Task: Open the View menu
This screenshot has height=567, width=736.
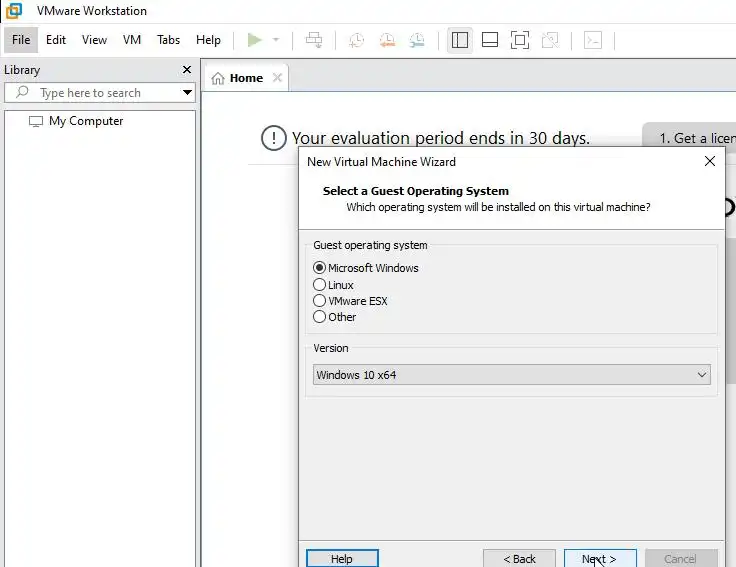Action: pyautogui.click(x=94, y=40)
